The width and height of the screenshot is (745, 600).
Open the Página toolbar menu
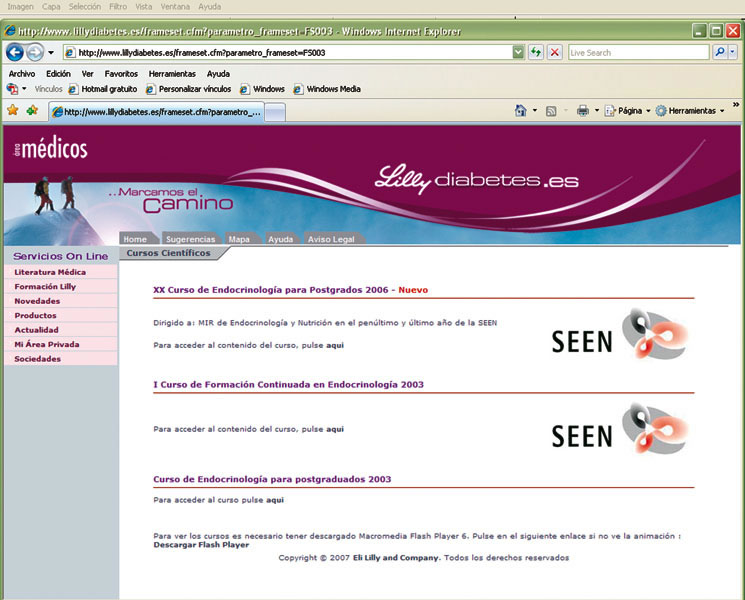point(627,111)
